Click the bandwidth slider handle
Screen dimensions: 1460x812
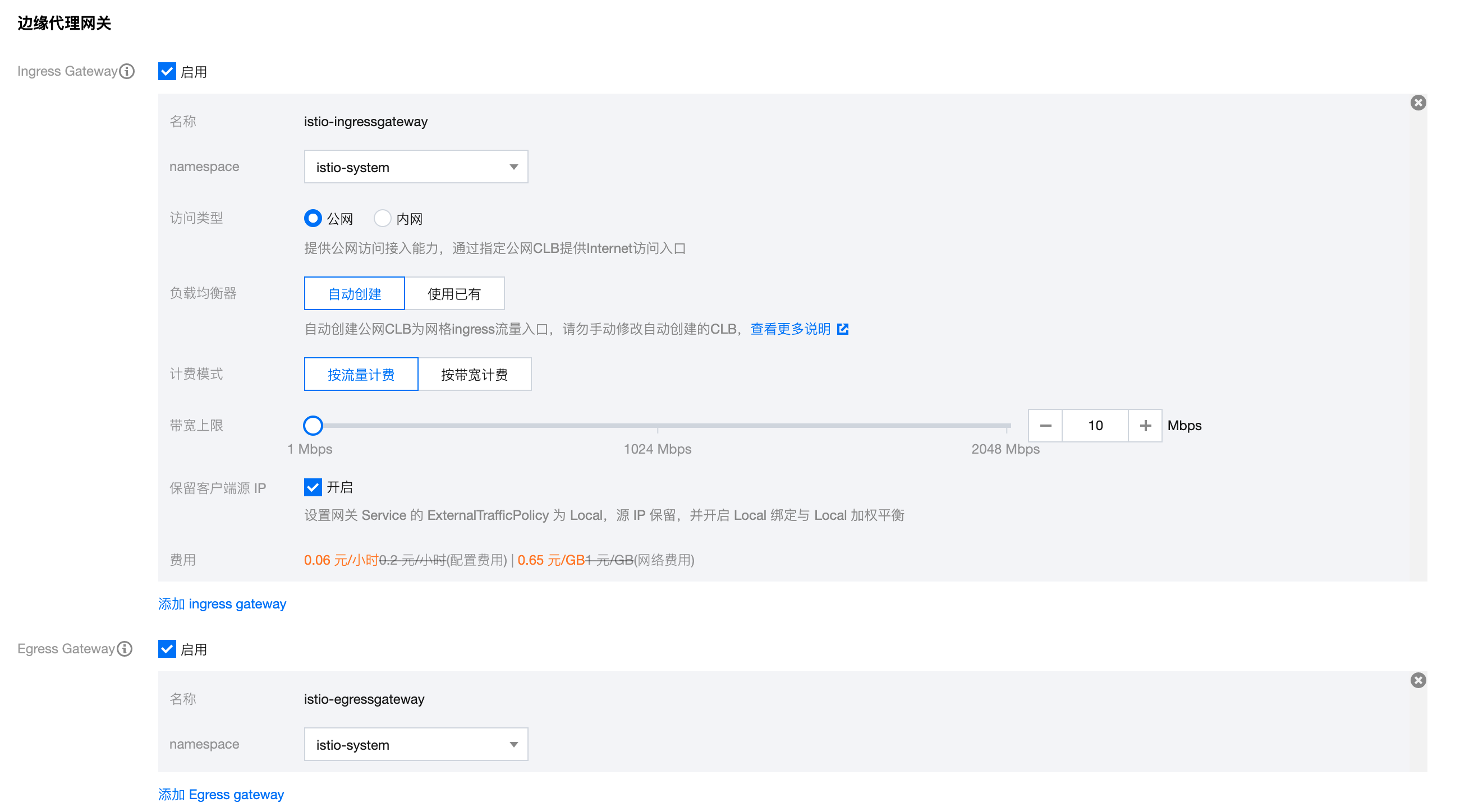[313, 426]
